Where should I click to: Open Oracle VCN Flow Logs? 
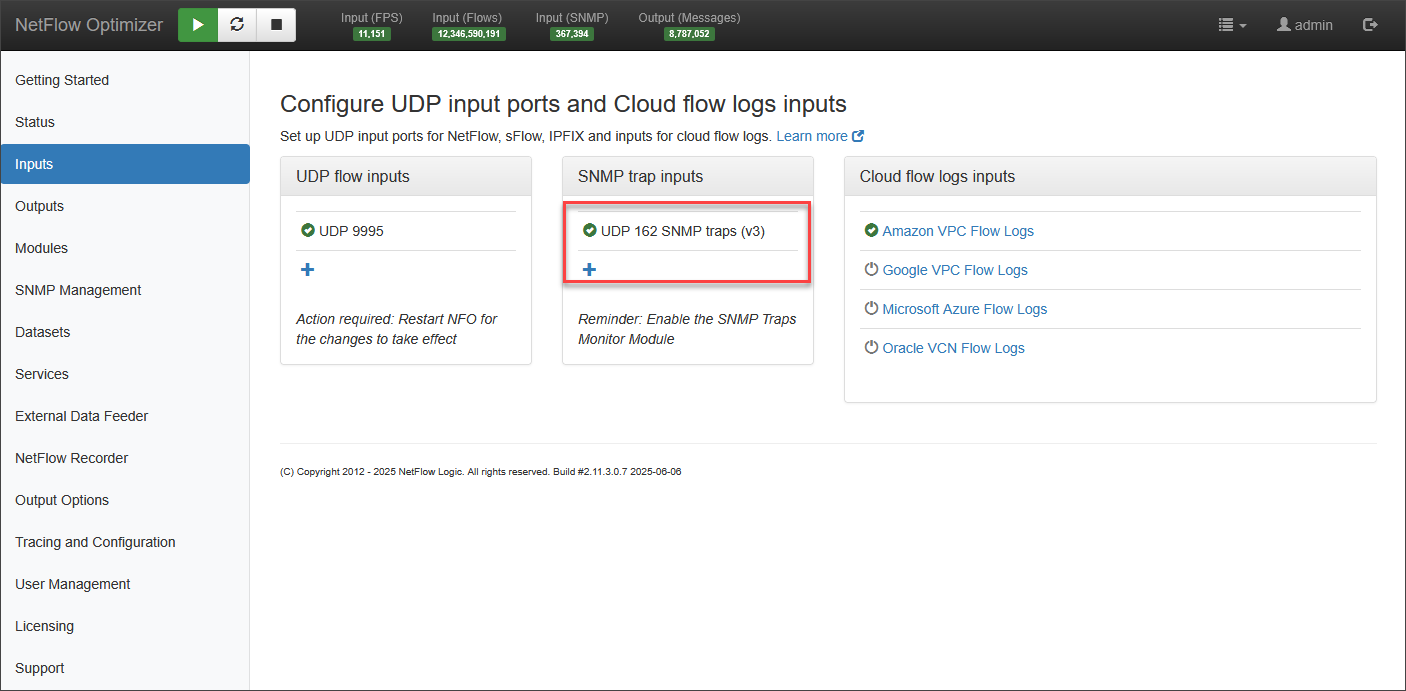pyautogui.click(x=954, y=348)
